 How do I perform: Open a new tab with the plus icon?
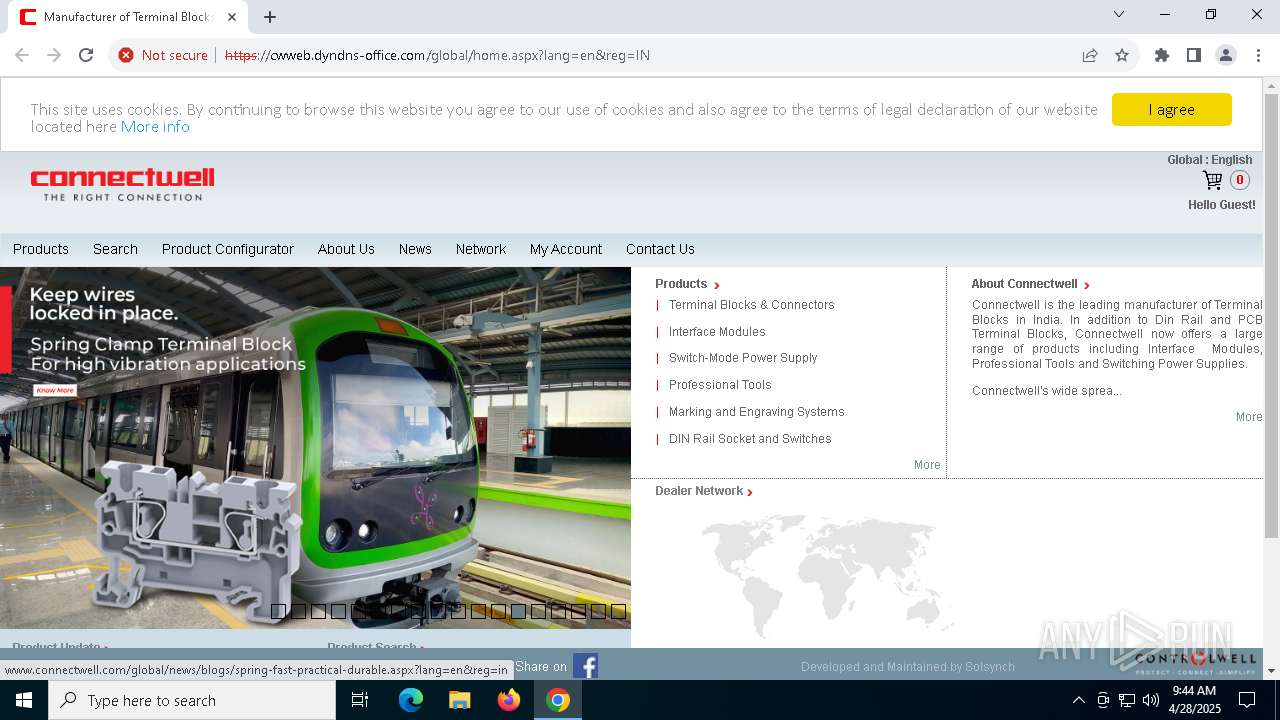point(270,17)
